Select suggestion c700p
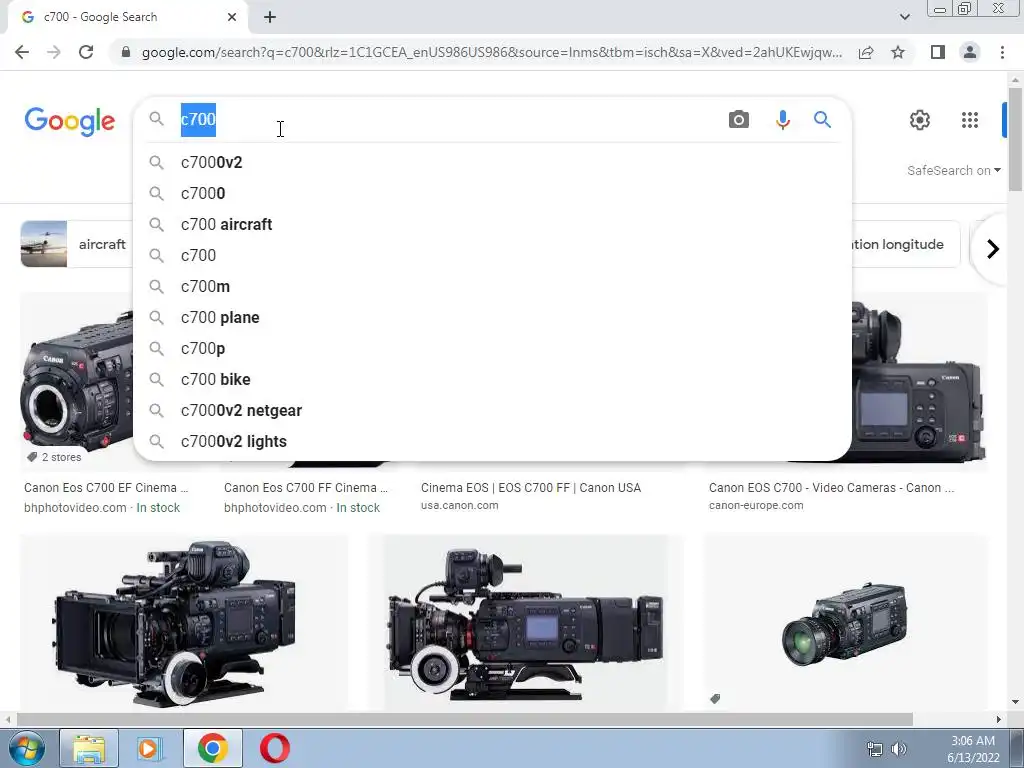 [x=492, y=349]
